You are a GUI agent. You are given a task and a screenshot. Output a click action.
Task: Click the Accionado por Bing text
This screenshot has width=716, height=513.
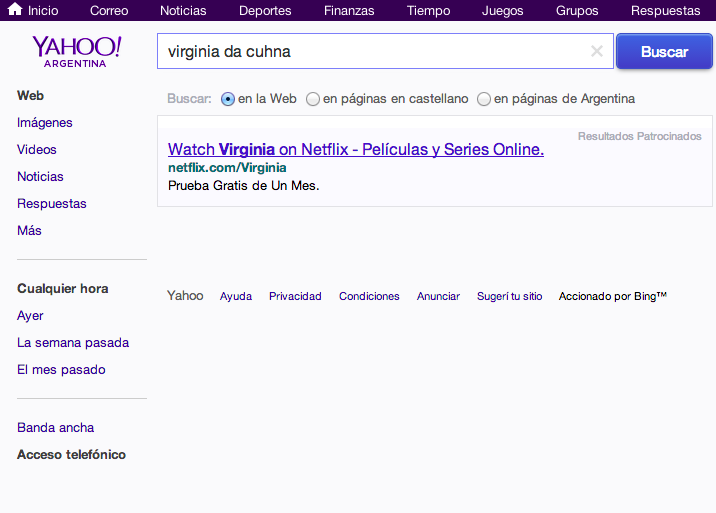pos(613,296)
